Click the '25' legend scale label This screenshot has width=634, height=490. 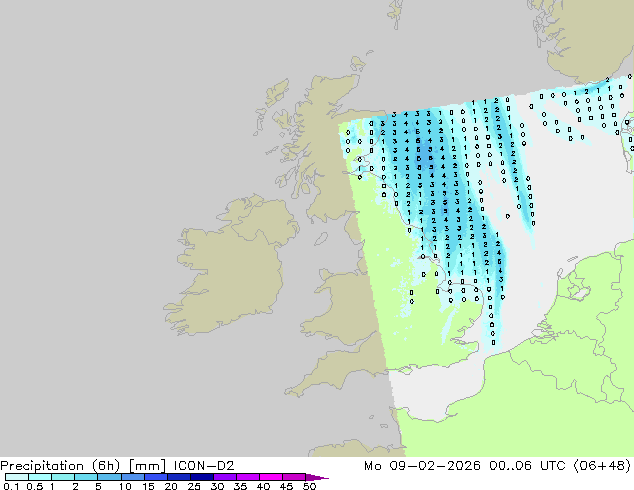(x=194, y=486)
